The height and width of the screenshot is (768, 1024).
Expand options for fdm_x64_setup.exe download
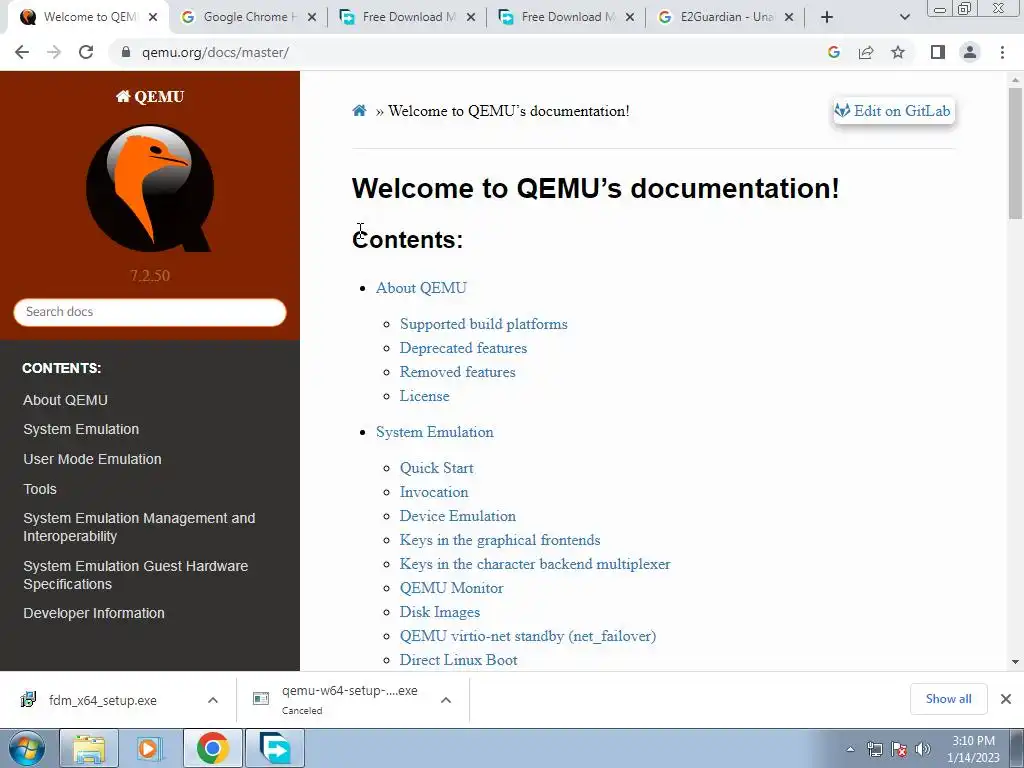click(x=213, y=700)
